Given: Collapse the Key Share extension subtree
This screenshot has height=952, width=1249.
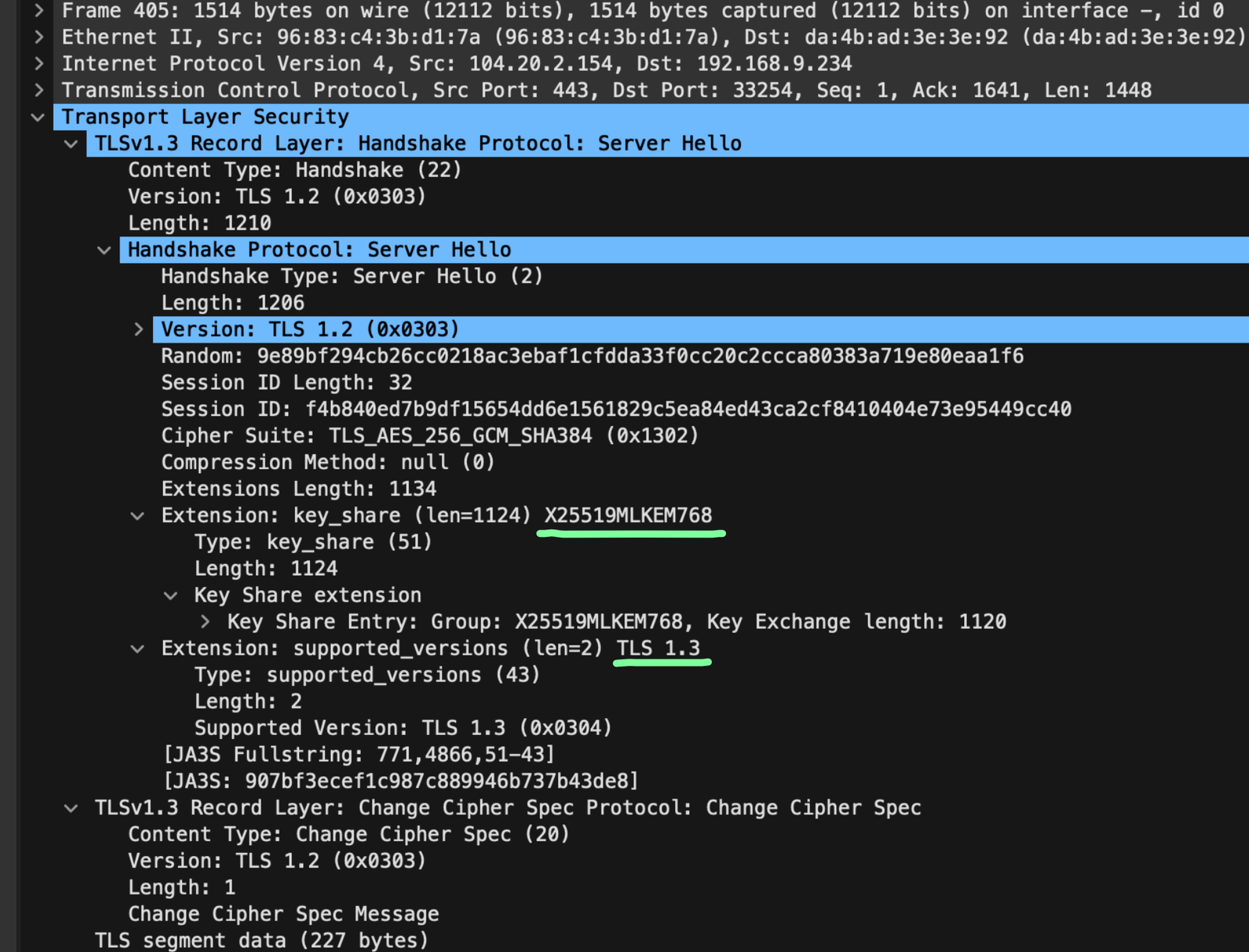Looking at the screenshot, I should (x=171, y=595).
